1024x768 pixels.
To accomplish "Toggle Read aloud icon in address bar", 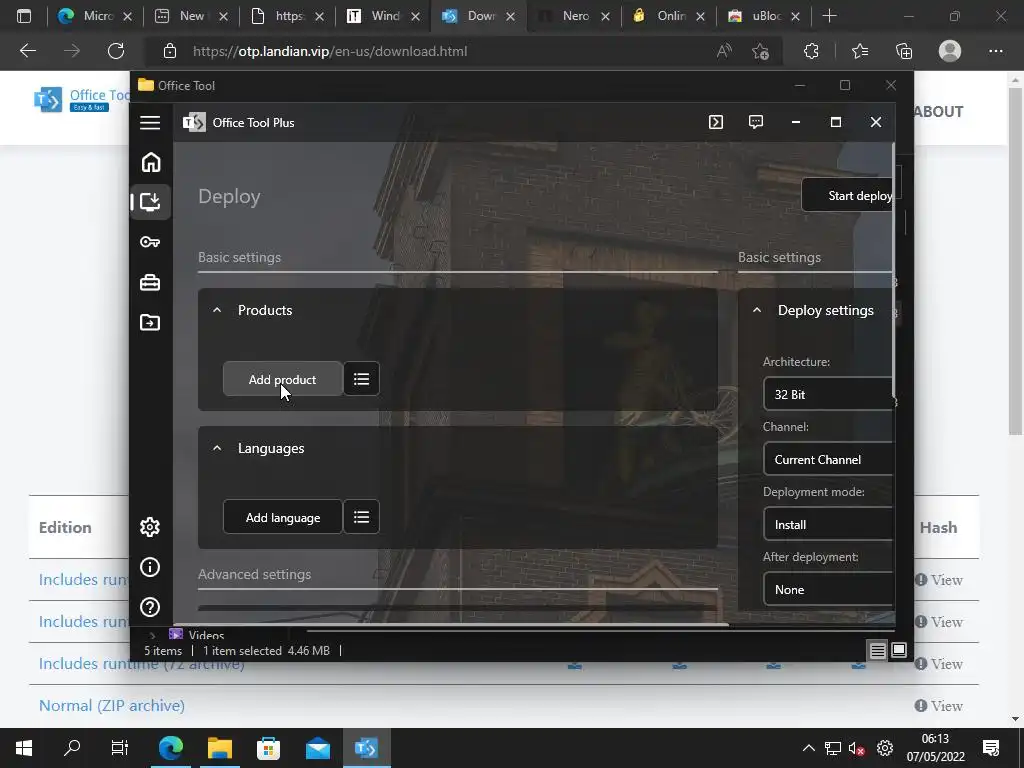I will (x=724, y=51).
